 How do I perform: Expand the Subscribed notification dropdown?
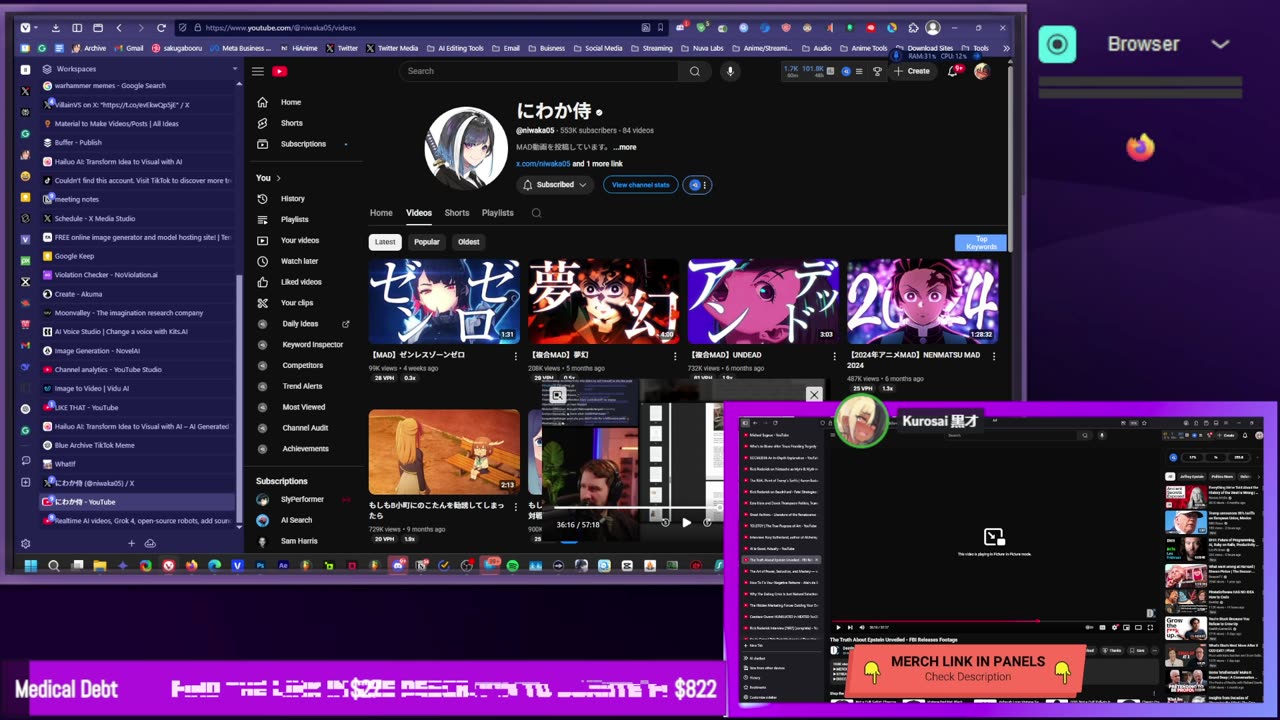(x=582, y=185)
